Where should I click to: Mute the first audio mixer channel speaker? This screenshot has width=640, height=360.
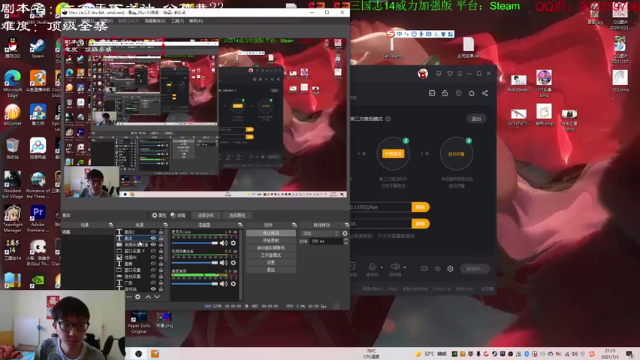223,243
